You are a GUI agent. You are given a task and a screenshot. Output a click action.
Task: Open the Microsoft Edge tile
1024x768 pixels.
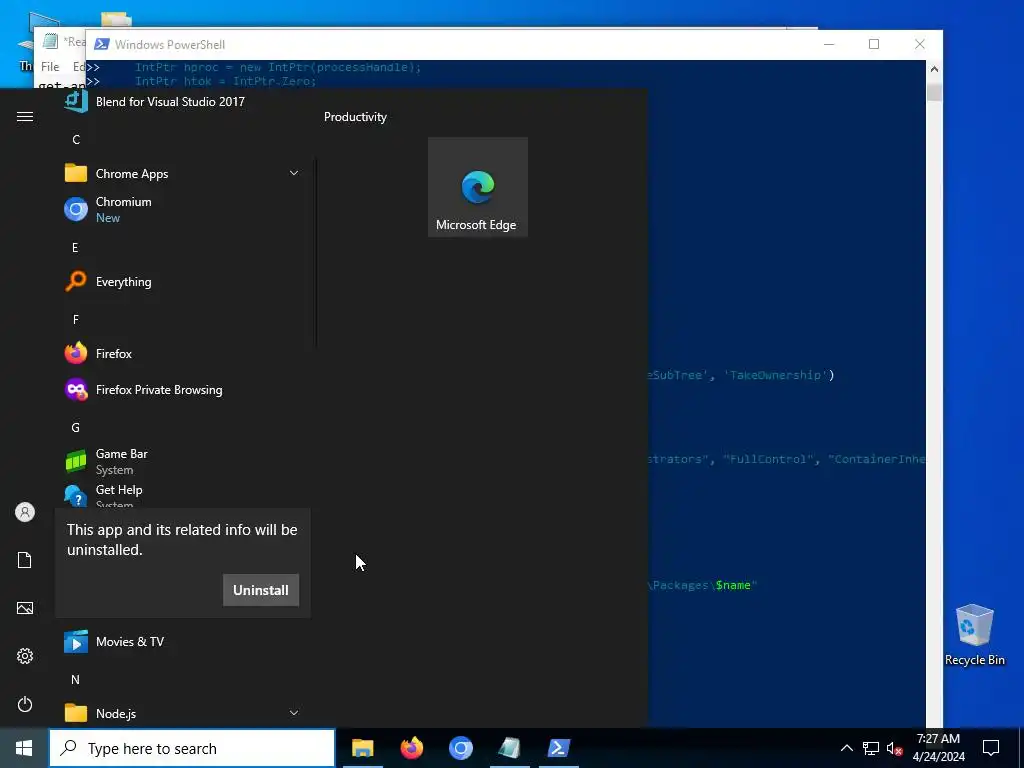coord(477,187)
